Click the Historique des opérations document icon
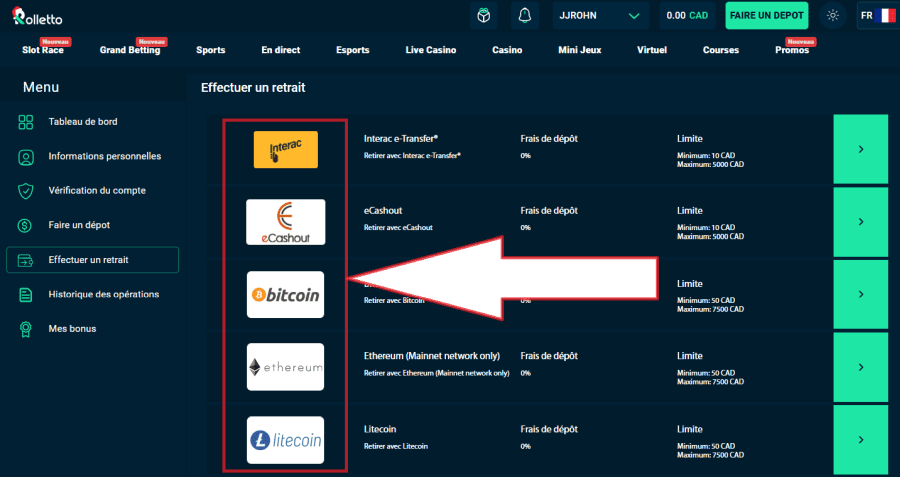Screen dimensions: 900x477 point(26,294)
